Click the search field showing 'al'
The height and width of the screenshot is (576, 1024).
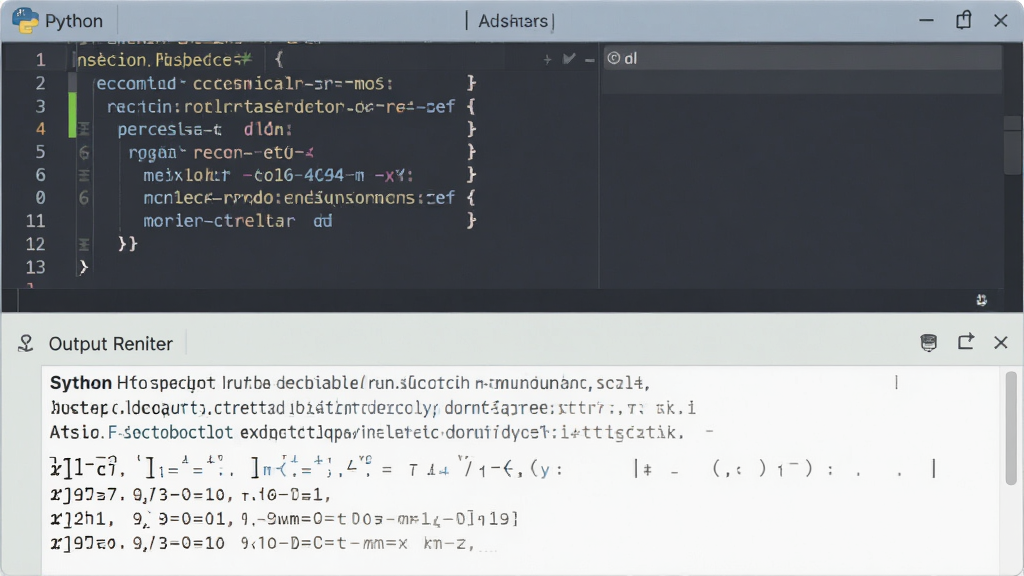[802, 58]
